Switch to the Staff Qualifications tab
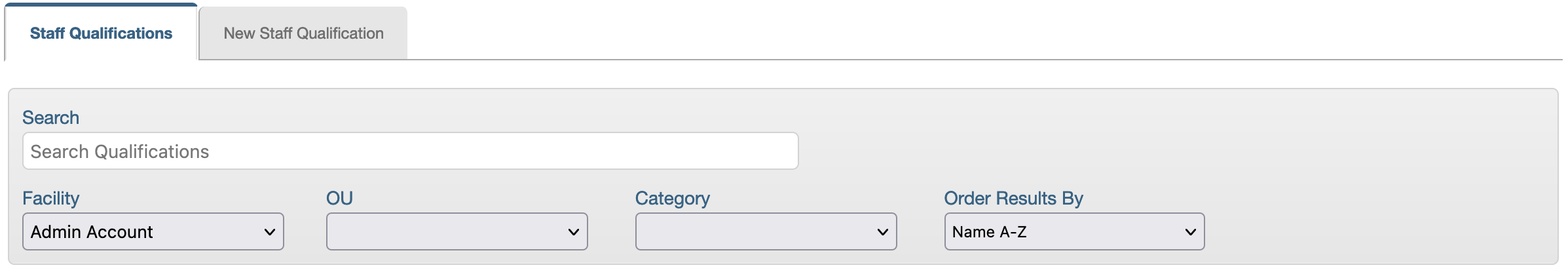Image resolution: width=1568 pixels, height=278 pixels. pos(101,33)
